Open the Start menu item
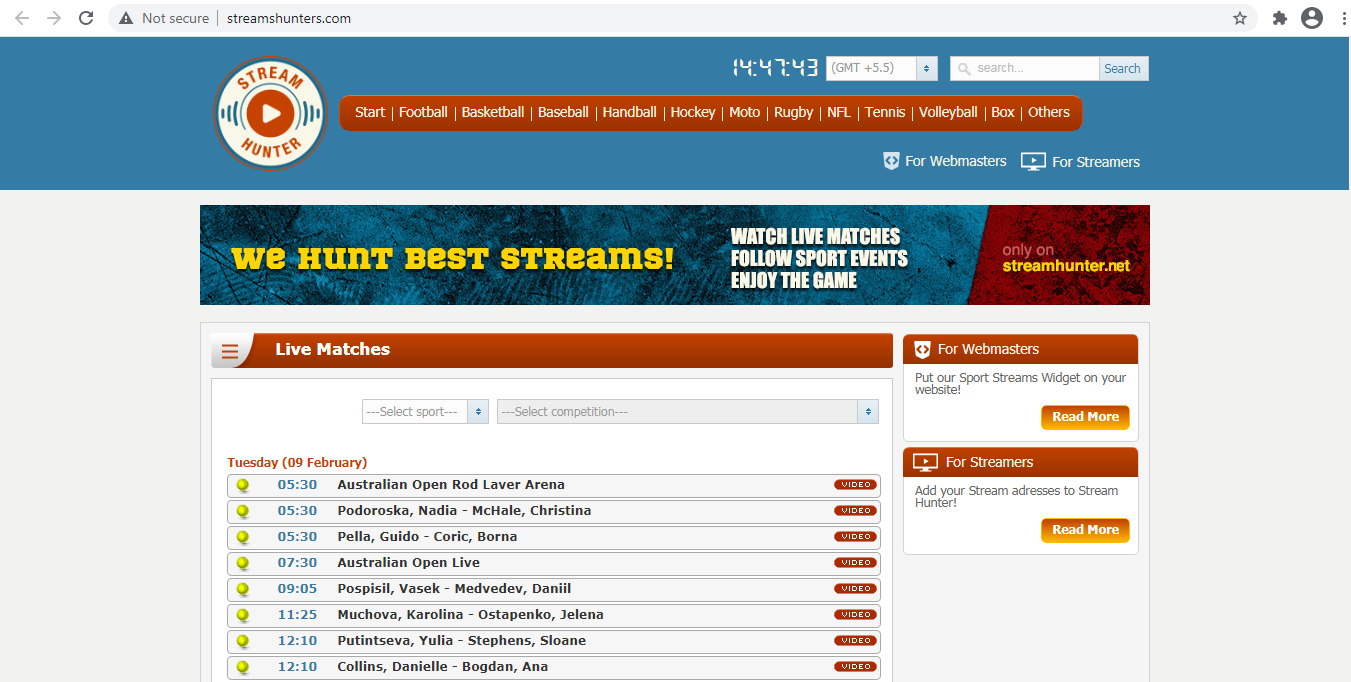1351x682 pixels. [370, 112]
